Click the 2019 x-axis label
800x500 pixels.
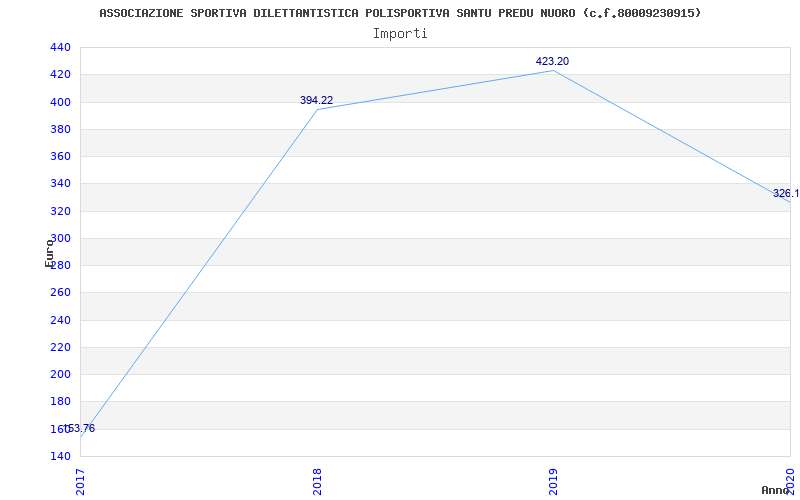[554, 482]
